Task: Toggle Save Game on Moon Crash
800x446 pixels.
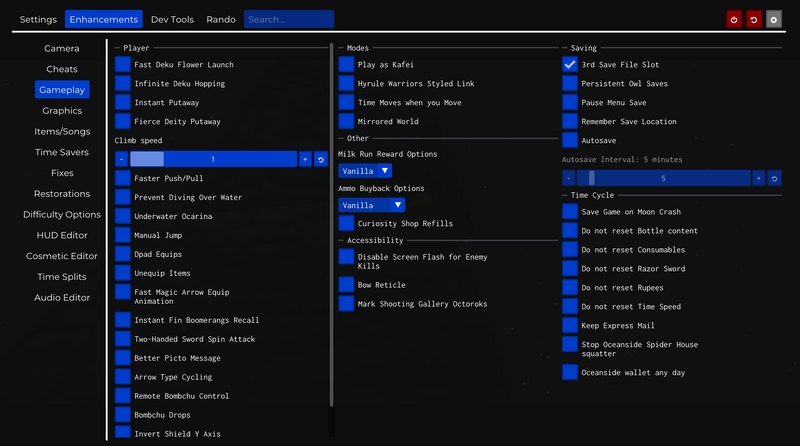Action: [x=570, y=211]
